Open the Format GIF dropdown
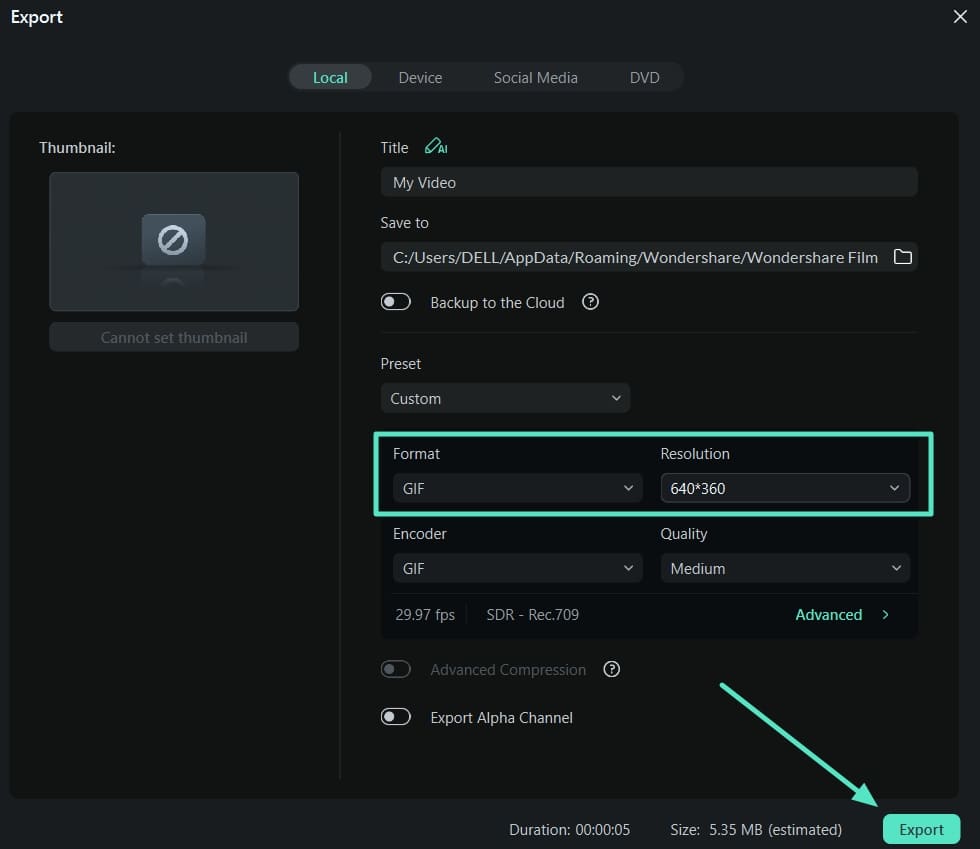980x849 pixels. (x=518, y=488)
